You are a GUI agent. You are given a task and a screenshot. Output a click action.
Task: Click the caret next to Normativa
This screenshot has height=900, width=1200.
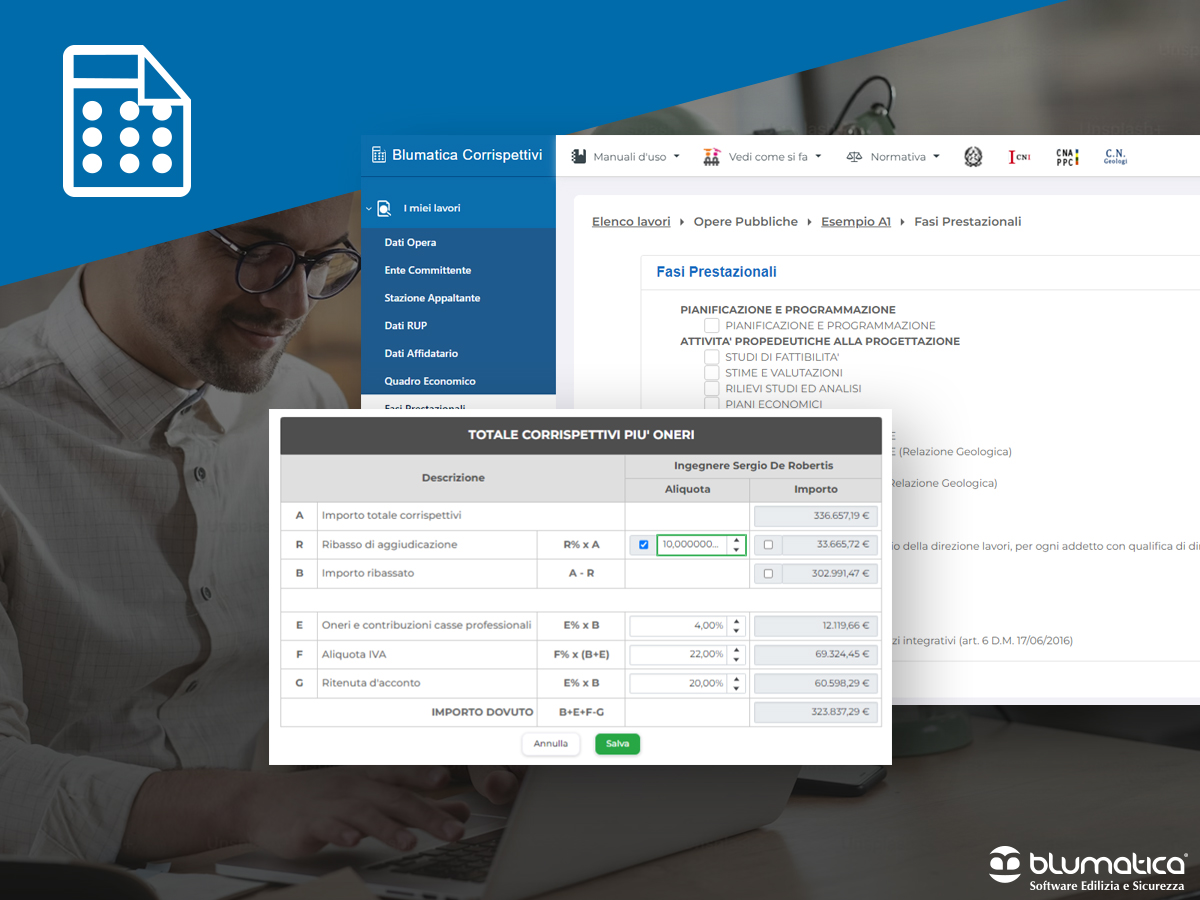click(936, 157)
